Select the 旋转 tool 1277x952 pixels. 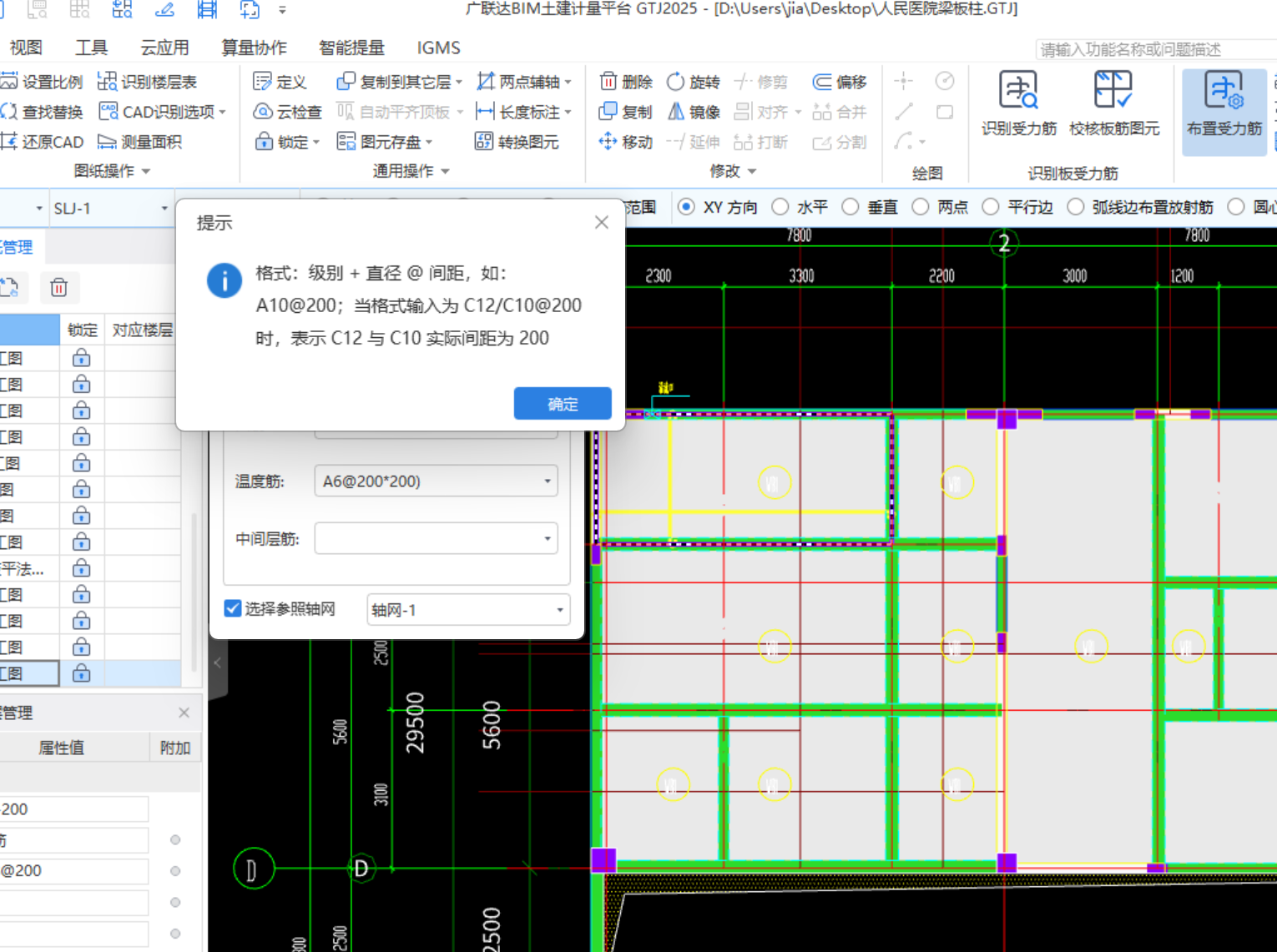(693, 82)
